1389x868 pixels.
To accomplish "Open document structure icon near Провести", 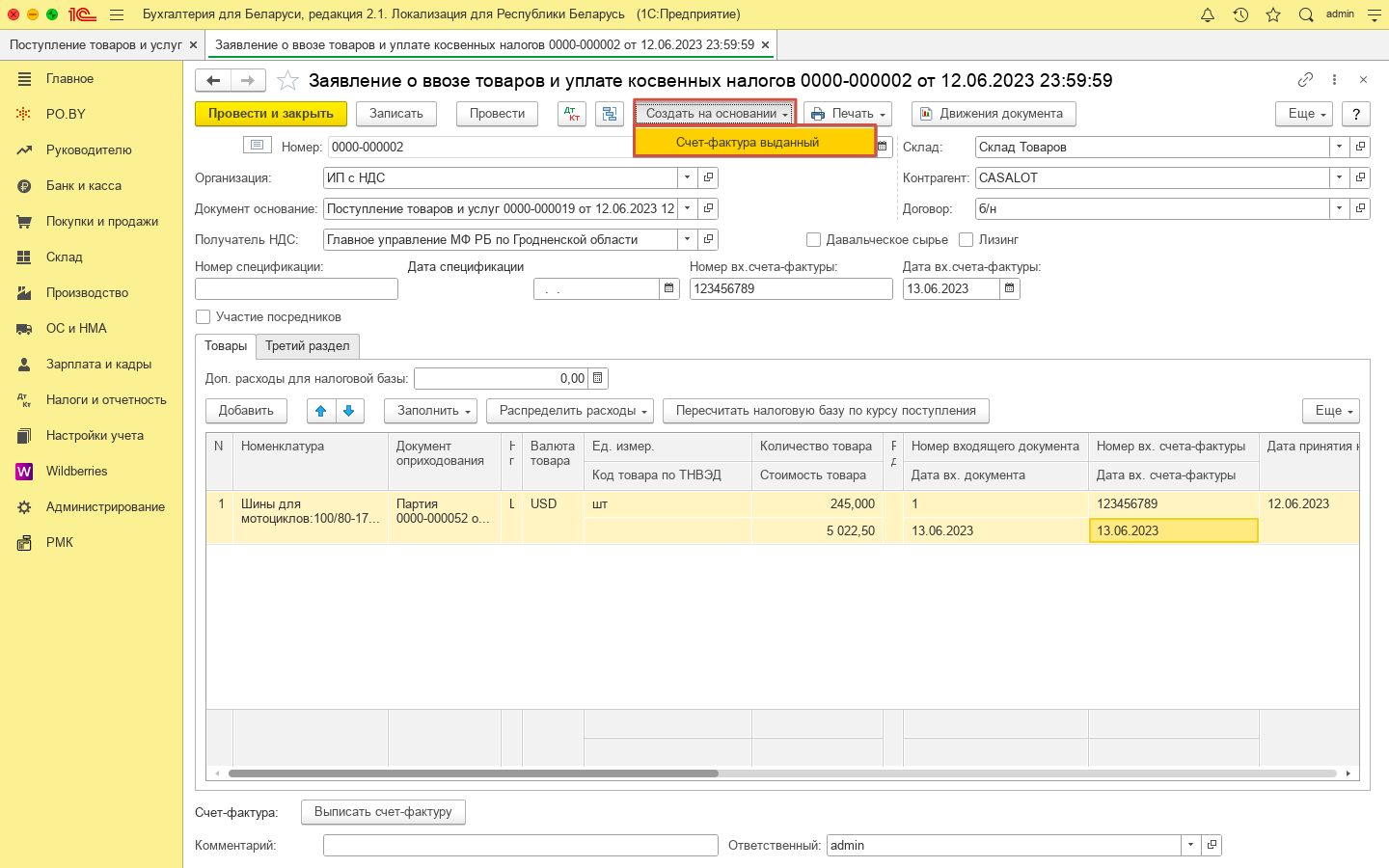I will point(610,114).
